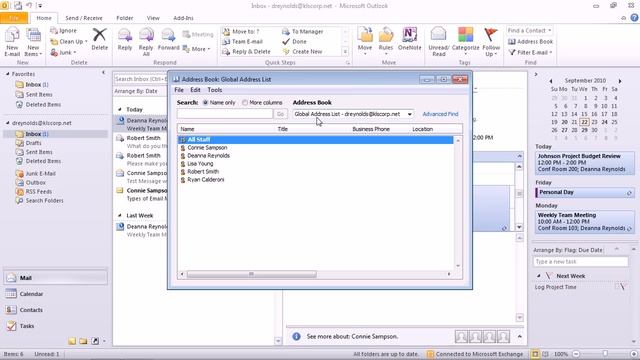Collapse the Last Week message group
Screen dimensions: 640x360
point(120,215)
